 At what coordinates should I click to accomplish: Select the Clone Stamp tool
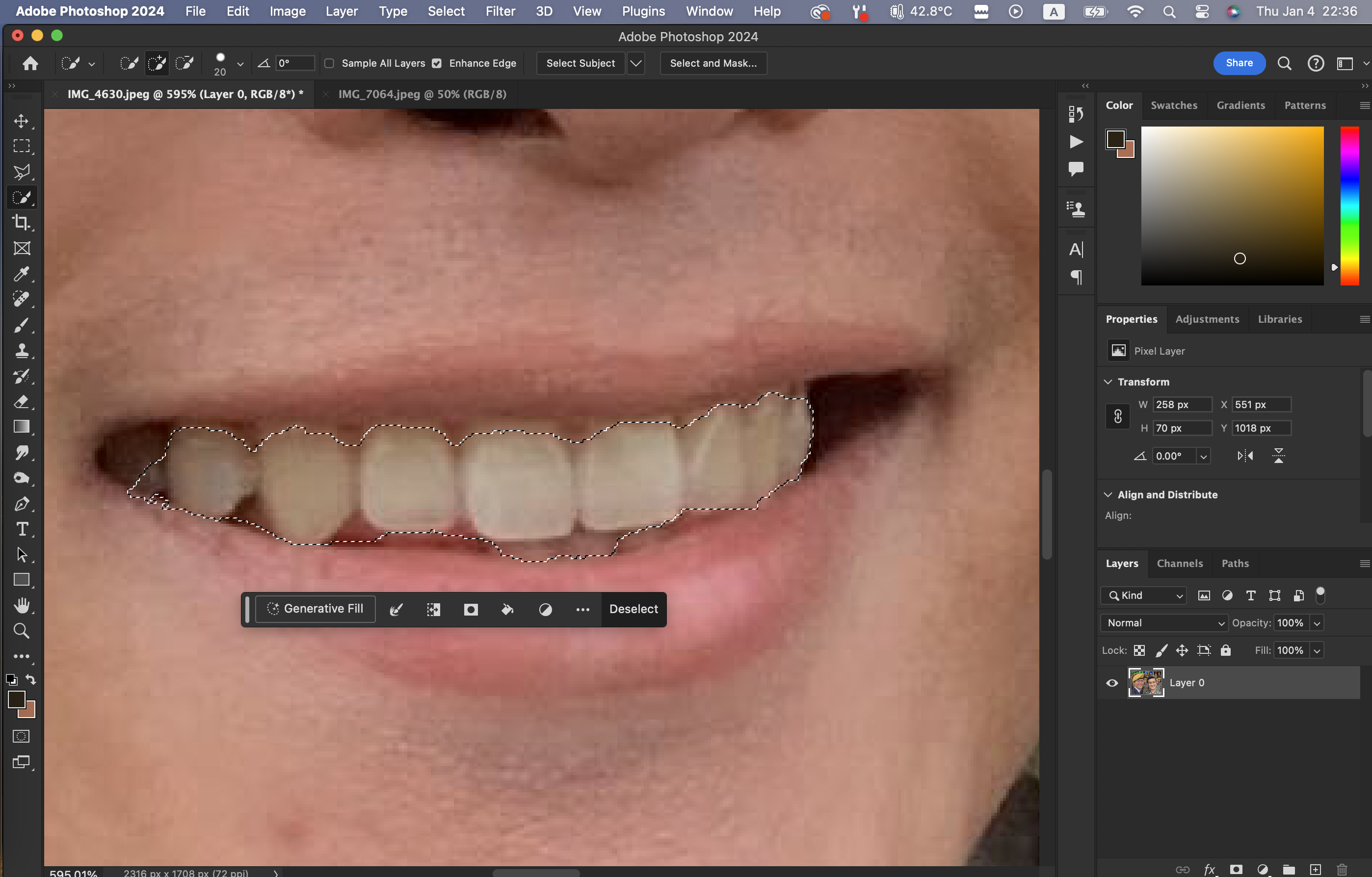tap(22, 350)
